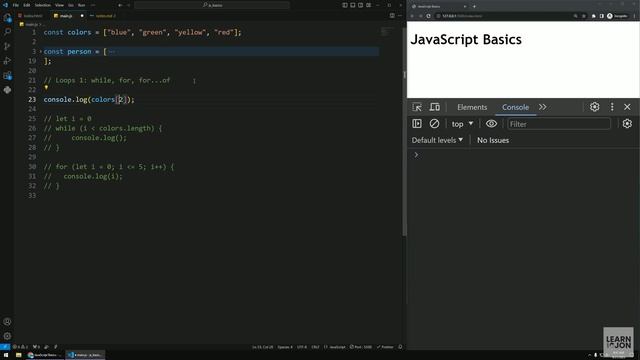
Task: Click the DevTools inspect element icon
Action: coord(417,107)
